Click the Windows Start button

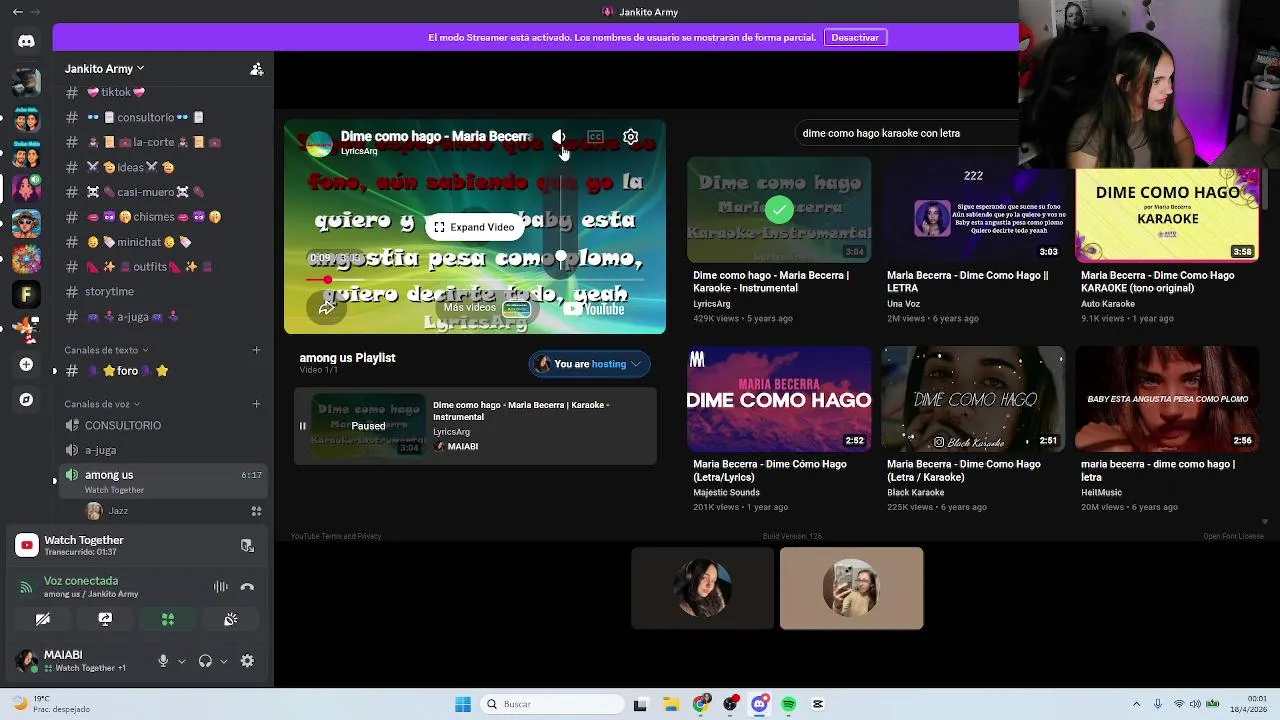[x=463, y=704]
